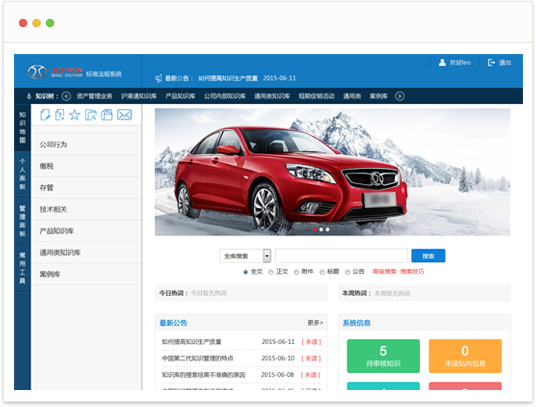536x407 pixels.
Task: Open the 全库搜索 scope dropdown
Action: point(245,256)
